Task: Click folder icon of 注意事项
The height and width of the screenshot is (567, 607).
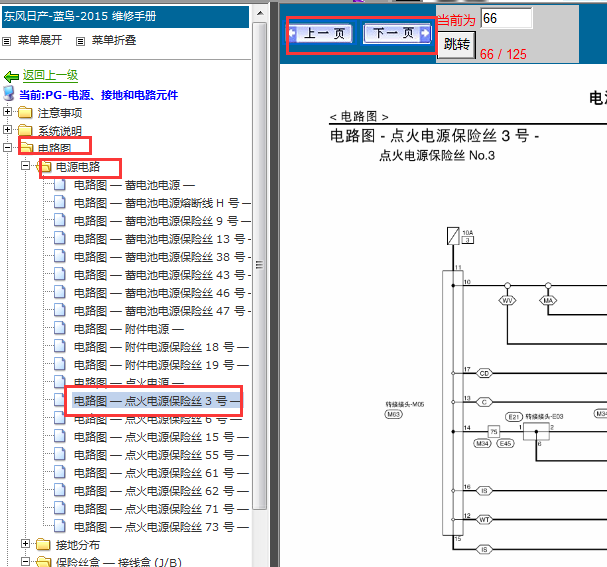Action: [25, 112]
